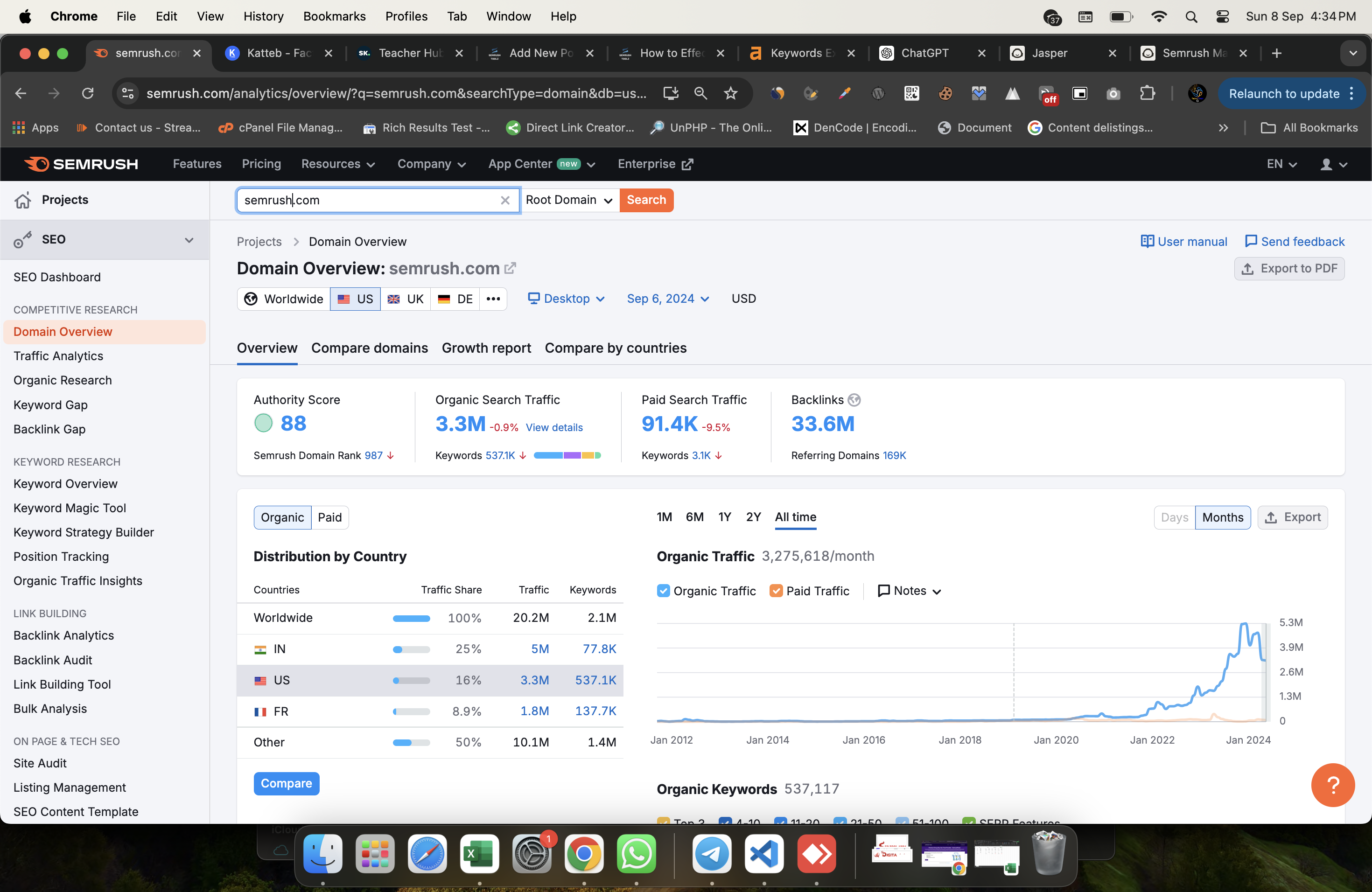Select the UK database button

coord(405,299)
